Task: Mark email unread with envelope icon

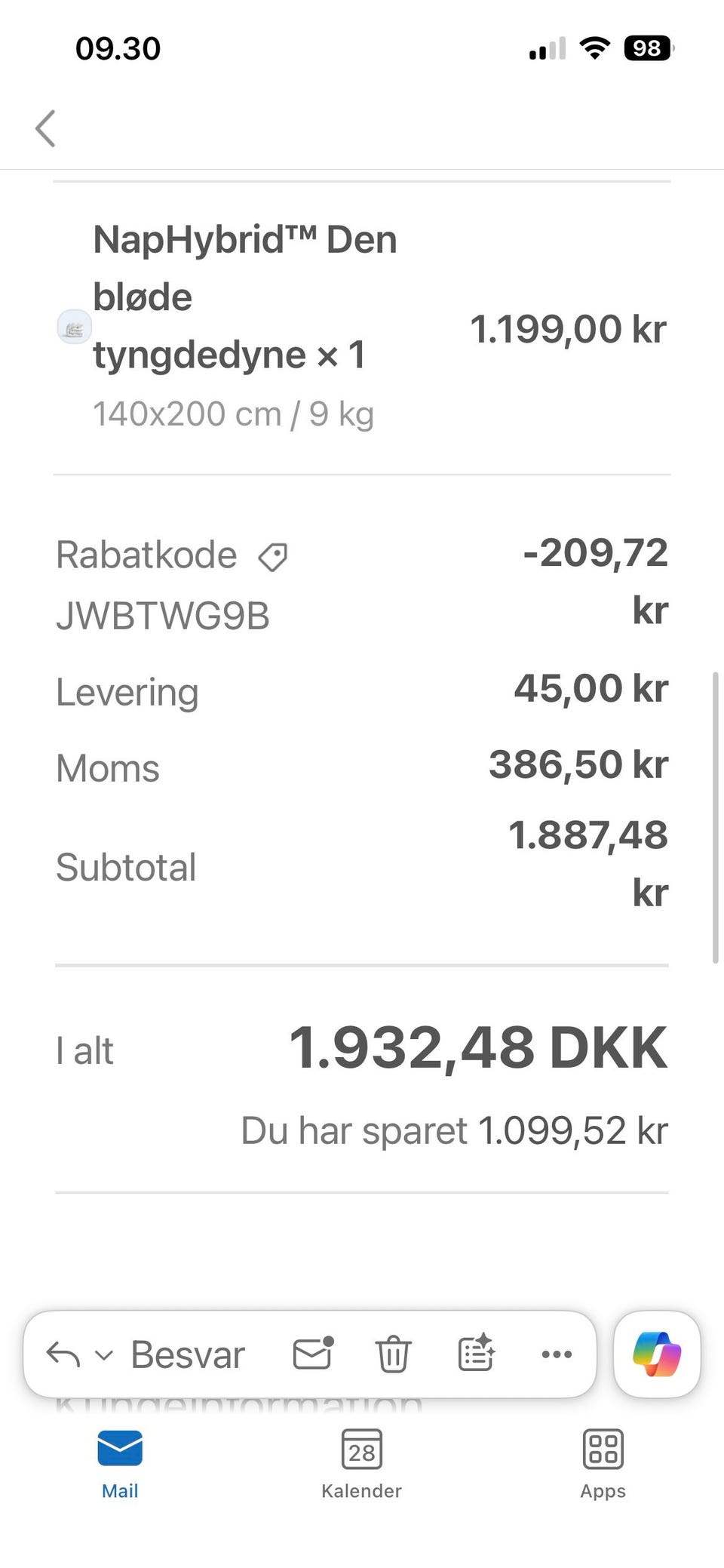Action: [x=313, y=1354]
